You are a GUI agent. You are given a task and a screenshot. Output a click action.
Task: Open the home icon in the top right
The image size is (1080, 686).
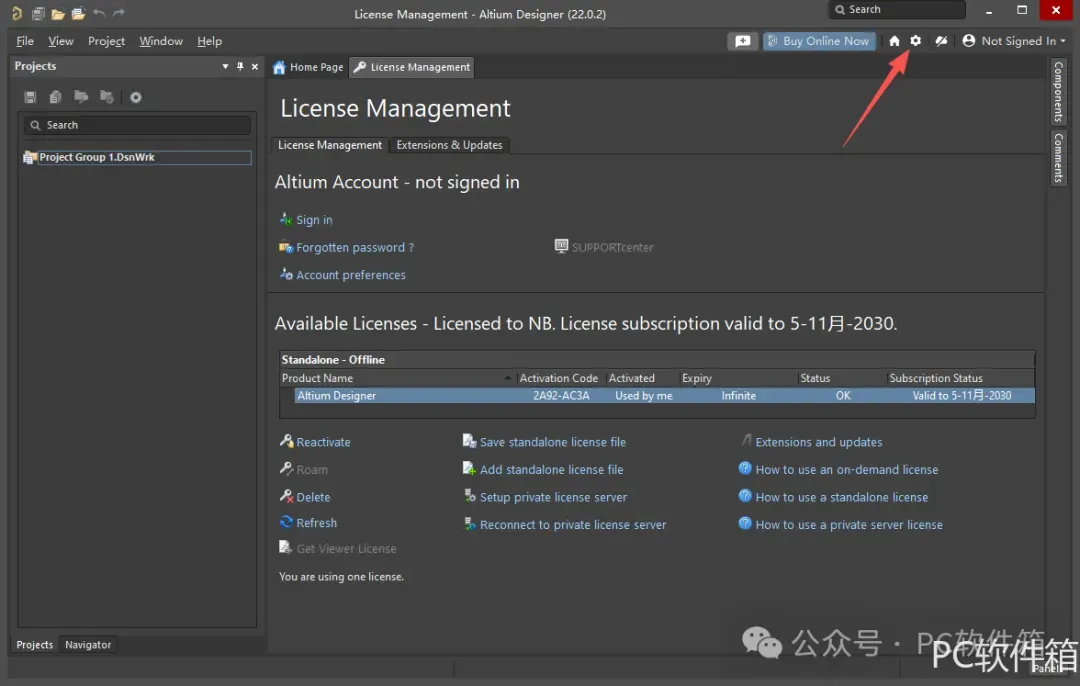click(894, 41)
